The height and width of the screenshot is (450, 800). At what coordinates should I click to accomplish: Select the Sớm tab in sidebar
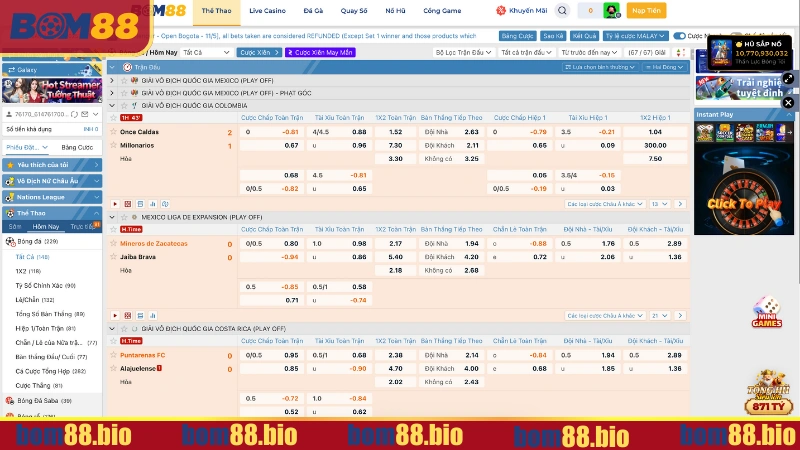pyautogui.click(x=15, y=227)
